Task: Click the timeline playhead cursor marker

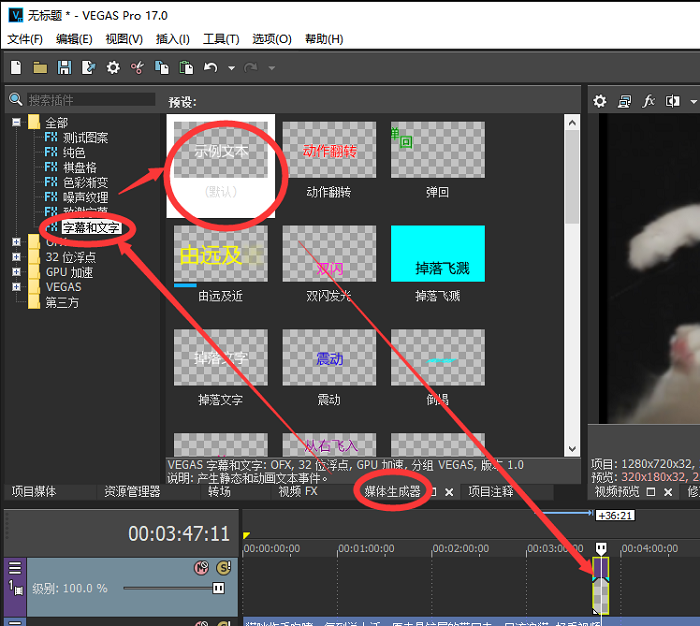Action: point(601,548)
